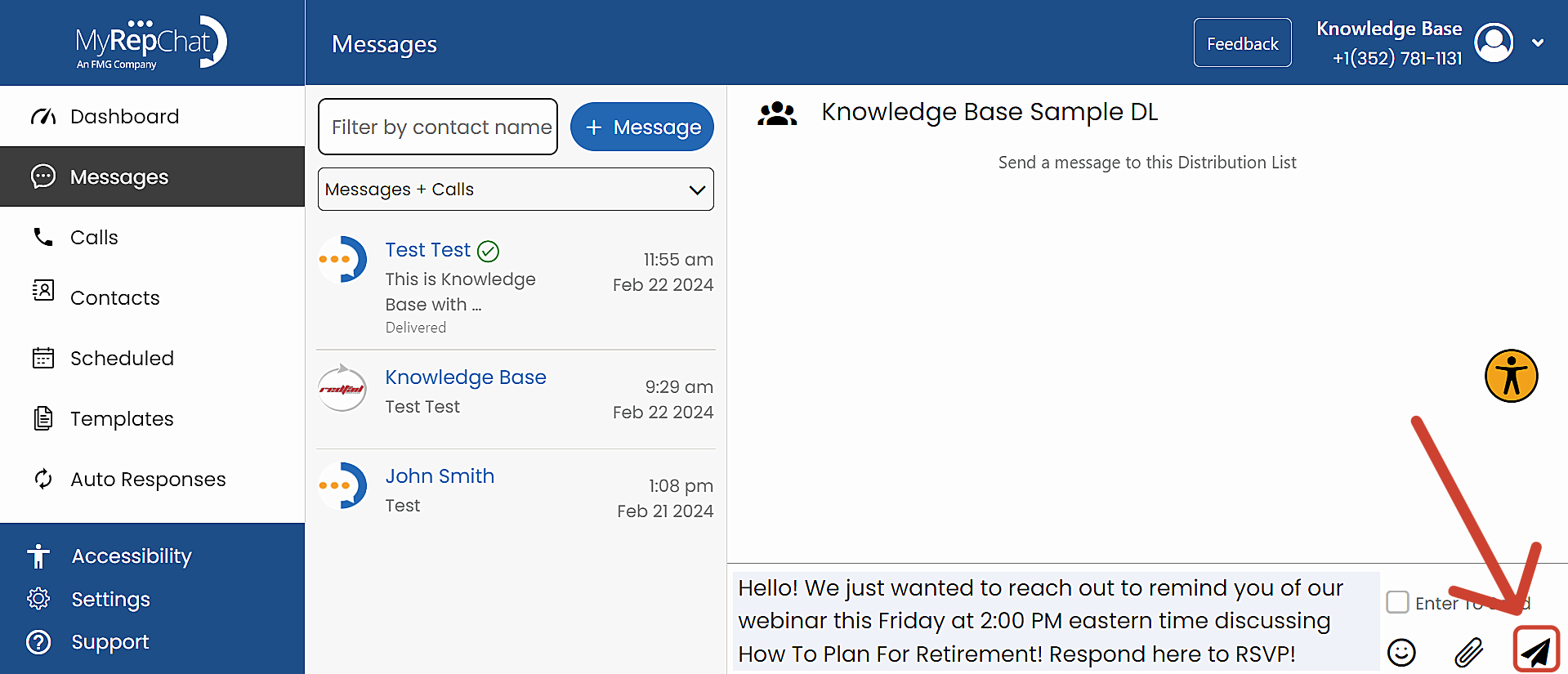This screenshot has height=674, width=1568.
Task: Click Test Test contact avatar
Action: (x=342, y=259)
